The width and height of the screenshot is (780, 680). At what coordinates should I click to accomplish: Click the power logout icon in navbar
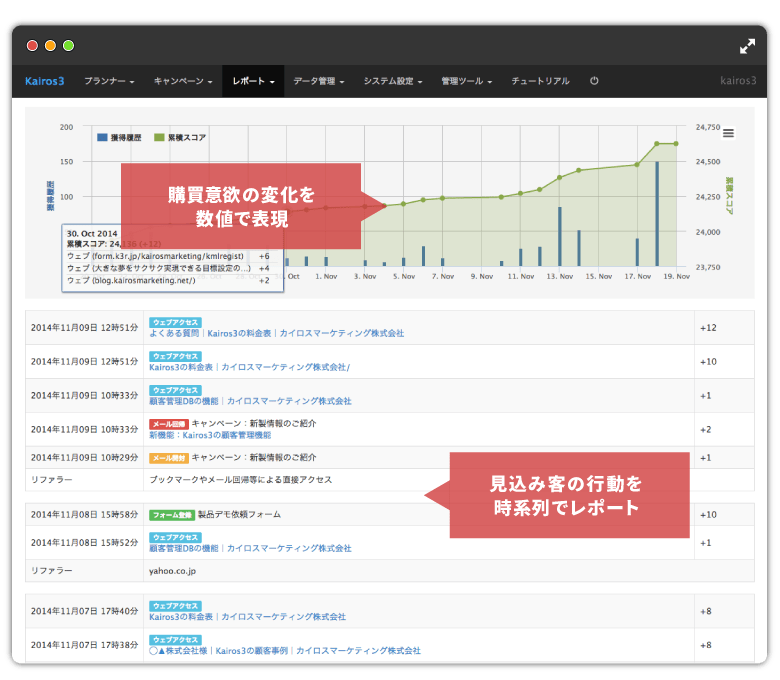tap(594, 81)
